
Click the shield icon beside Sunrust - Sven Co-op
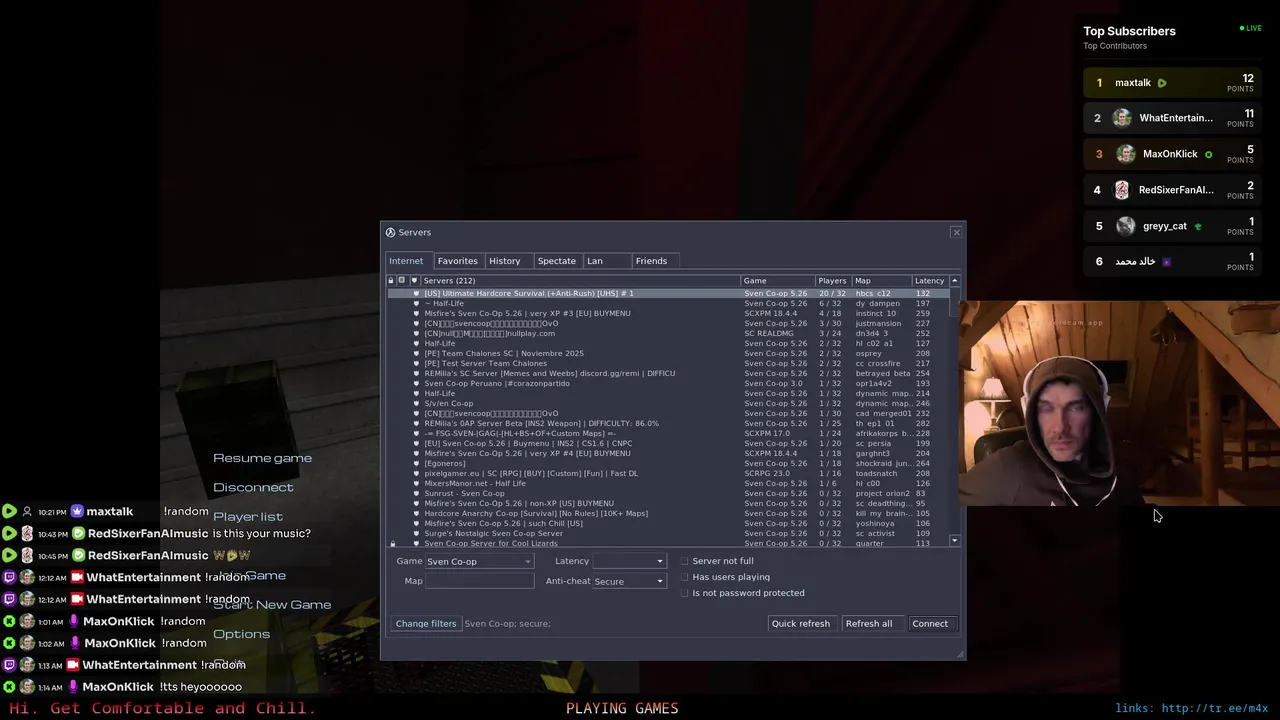click(x=416, y=494)
